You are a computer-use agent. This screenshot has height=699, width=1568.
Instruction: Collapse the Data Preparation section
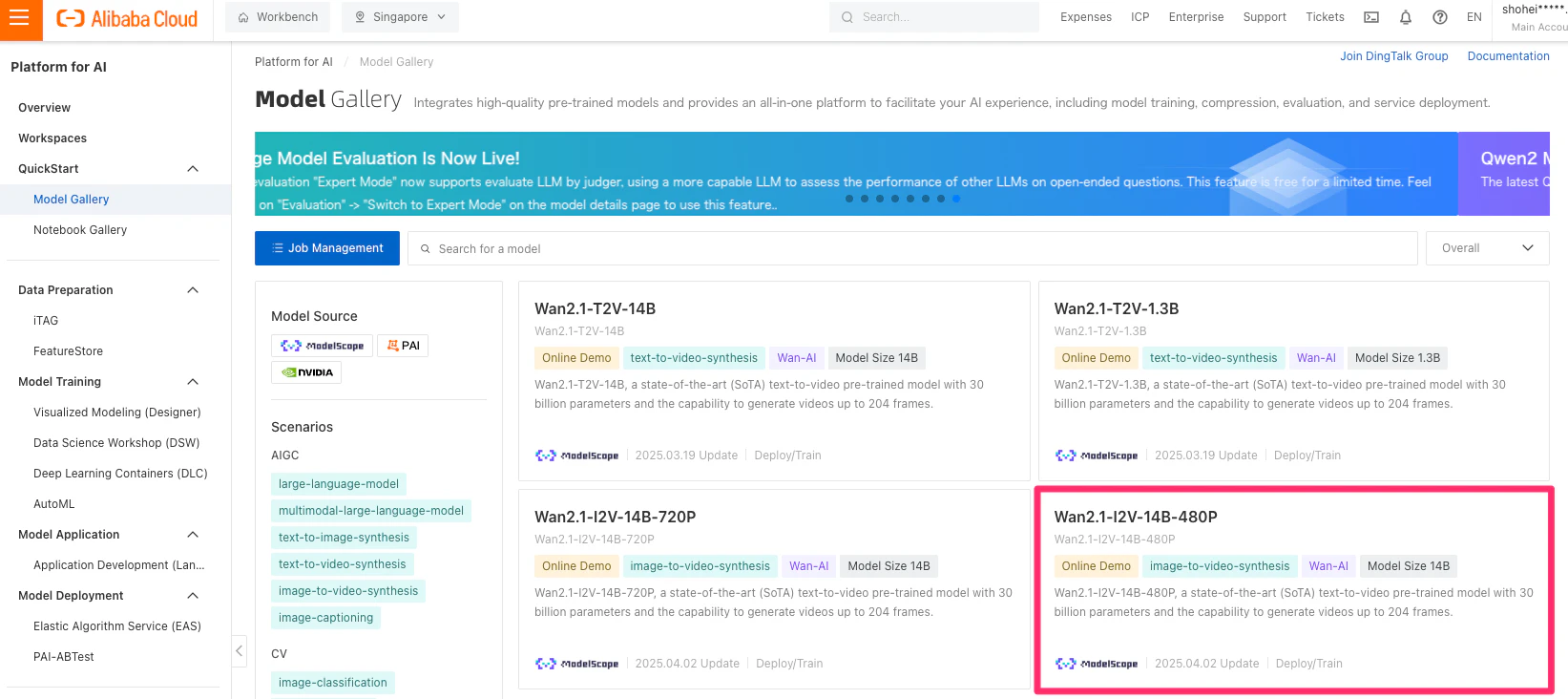click(x=193, y=290)
